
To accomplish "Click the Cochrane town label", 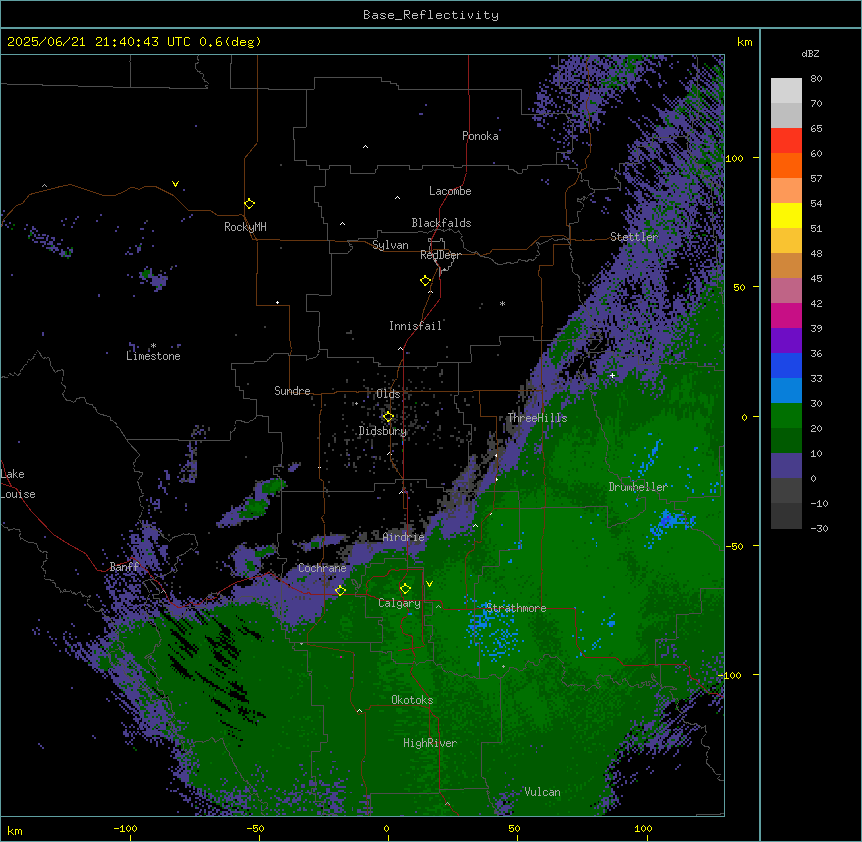I will pos(322,568).
